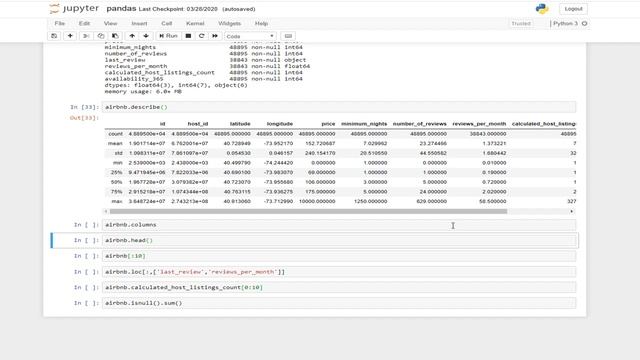640x360 pixels.
Task: Click the scrollbar left arrow of describe output
Action: point(106,211)
